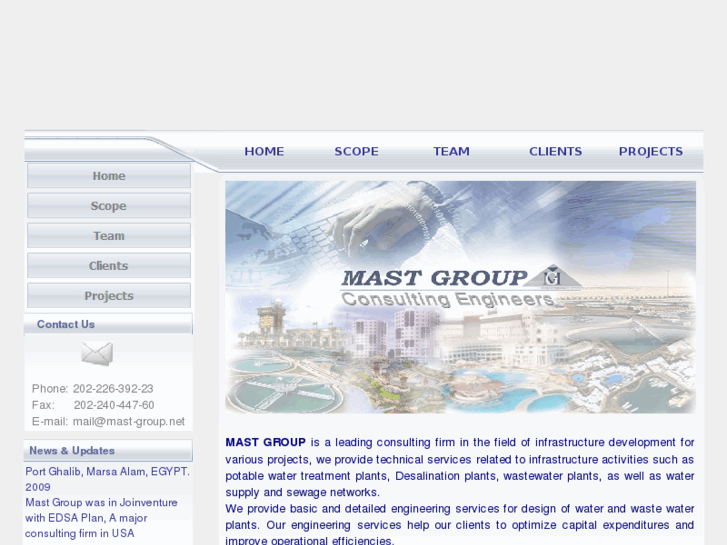Click the Home sidebar button

coord(109,176)
